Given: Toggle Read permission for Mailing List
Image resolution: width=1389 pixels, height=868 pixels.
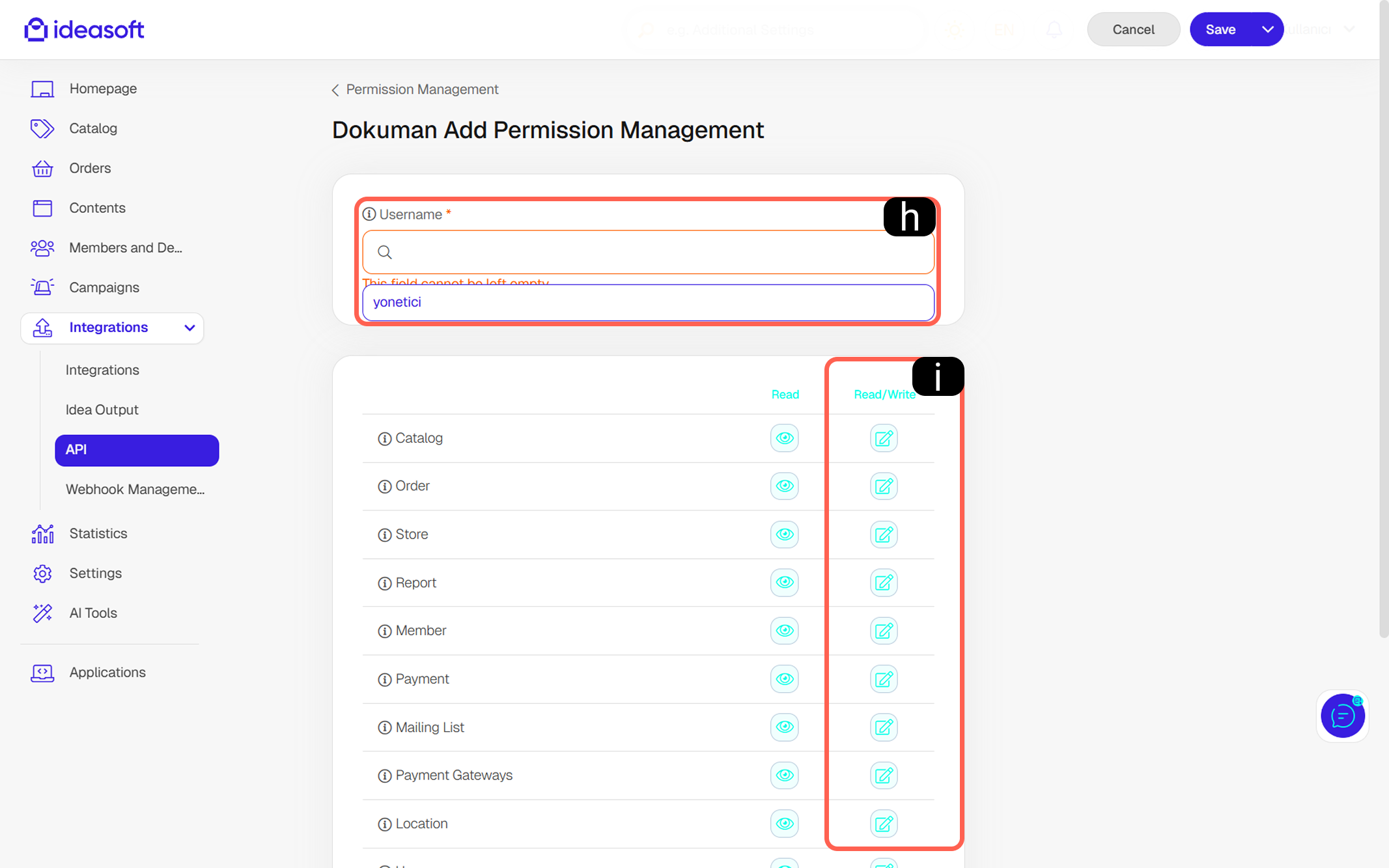Looking at the screenshot, I should pos(785,727).
